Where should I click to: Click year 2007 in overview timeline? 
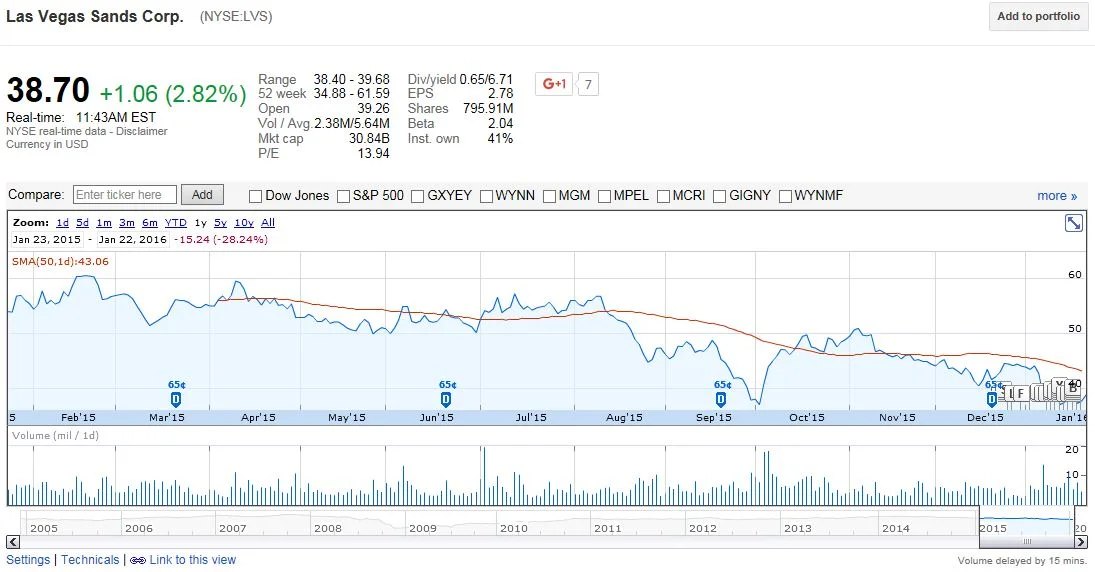coord(233,529)
